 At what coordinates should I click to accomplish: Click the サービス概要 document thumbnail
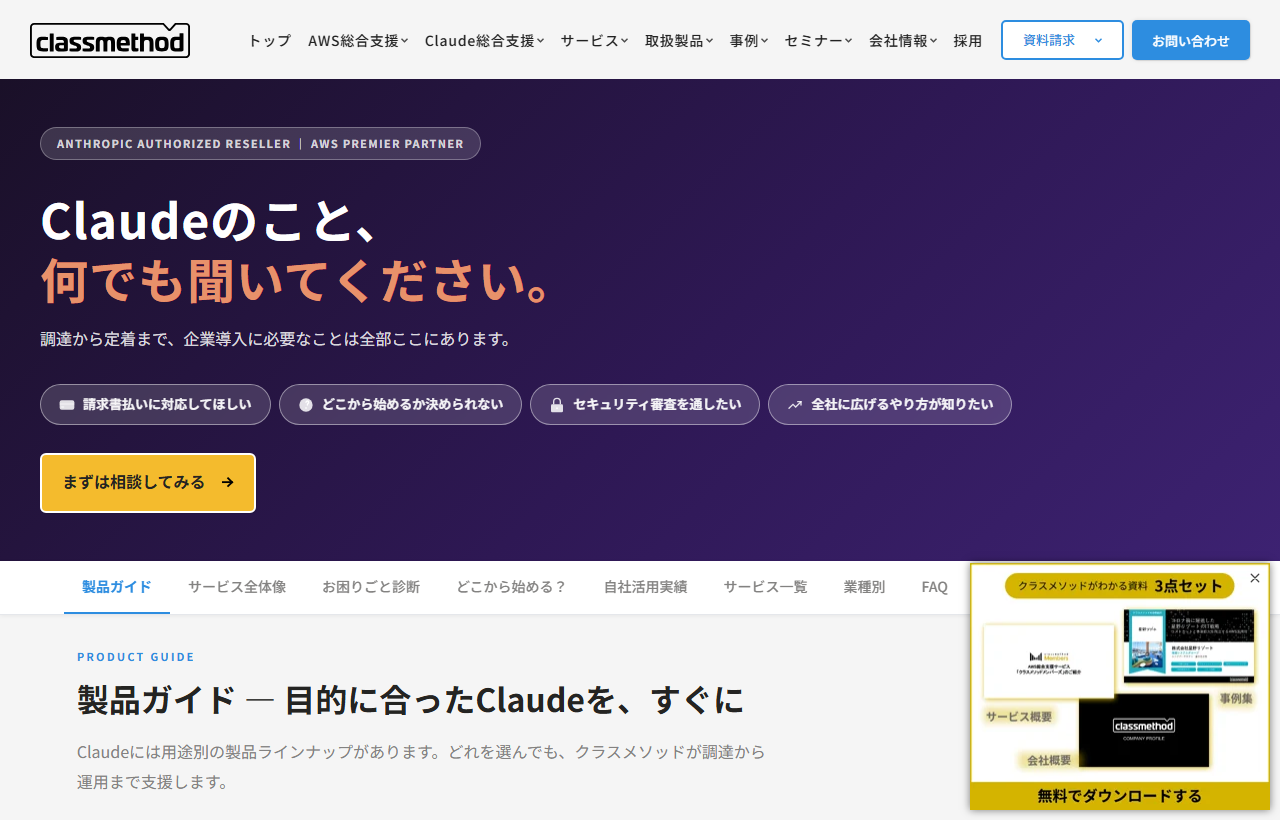click(x=1049, y=662)
